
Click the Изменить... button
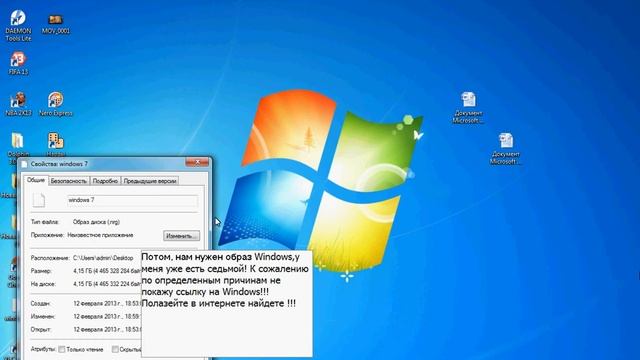click(181, 236)
